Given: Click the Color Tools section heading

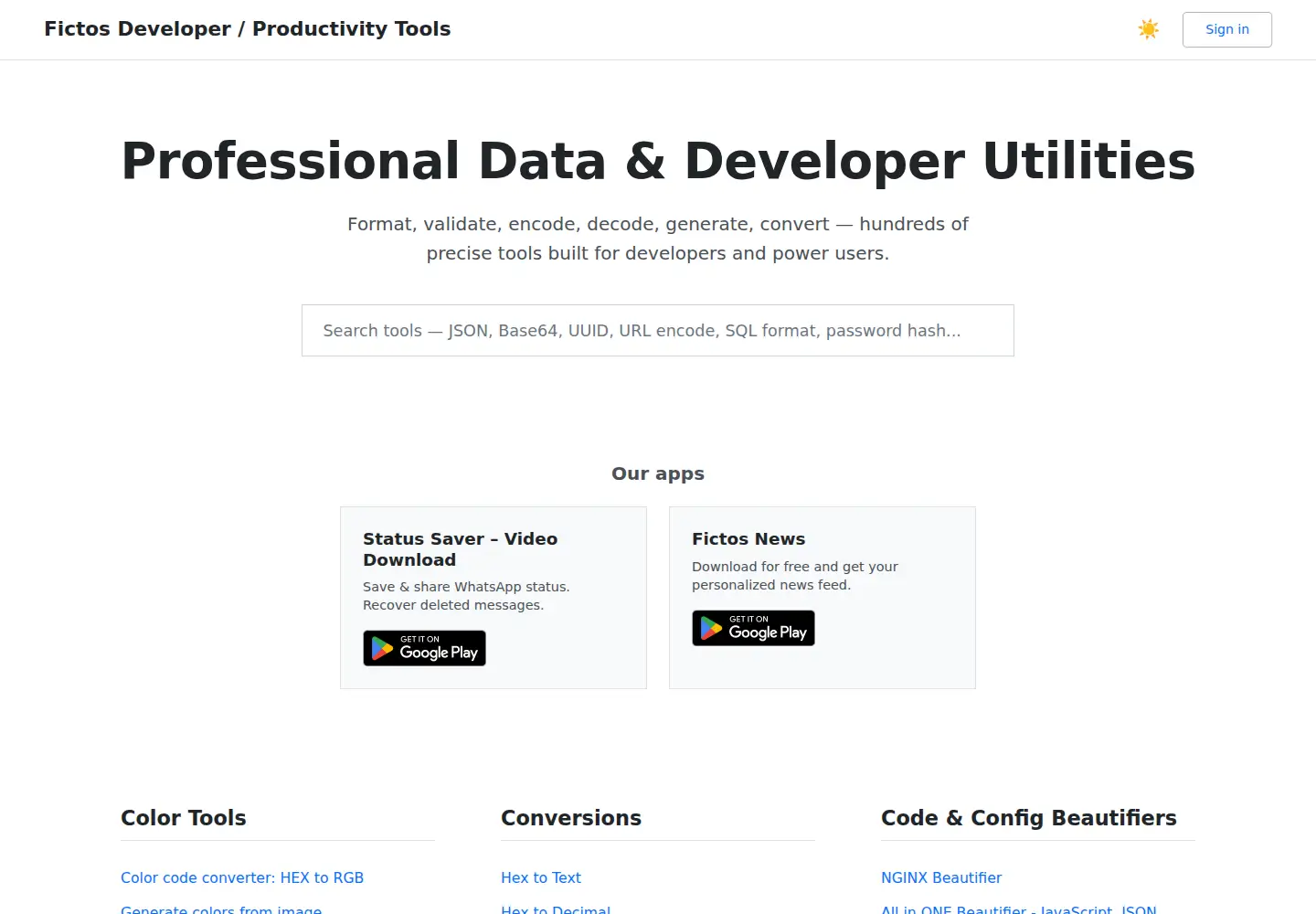Looking at the screenshot, I should (184, 818).
